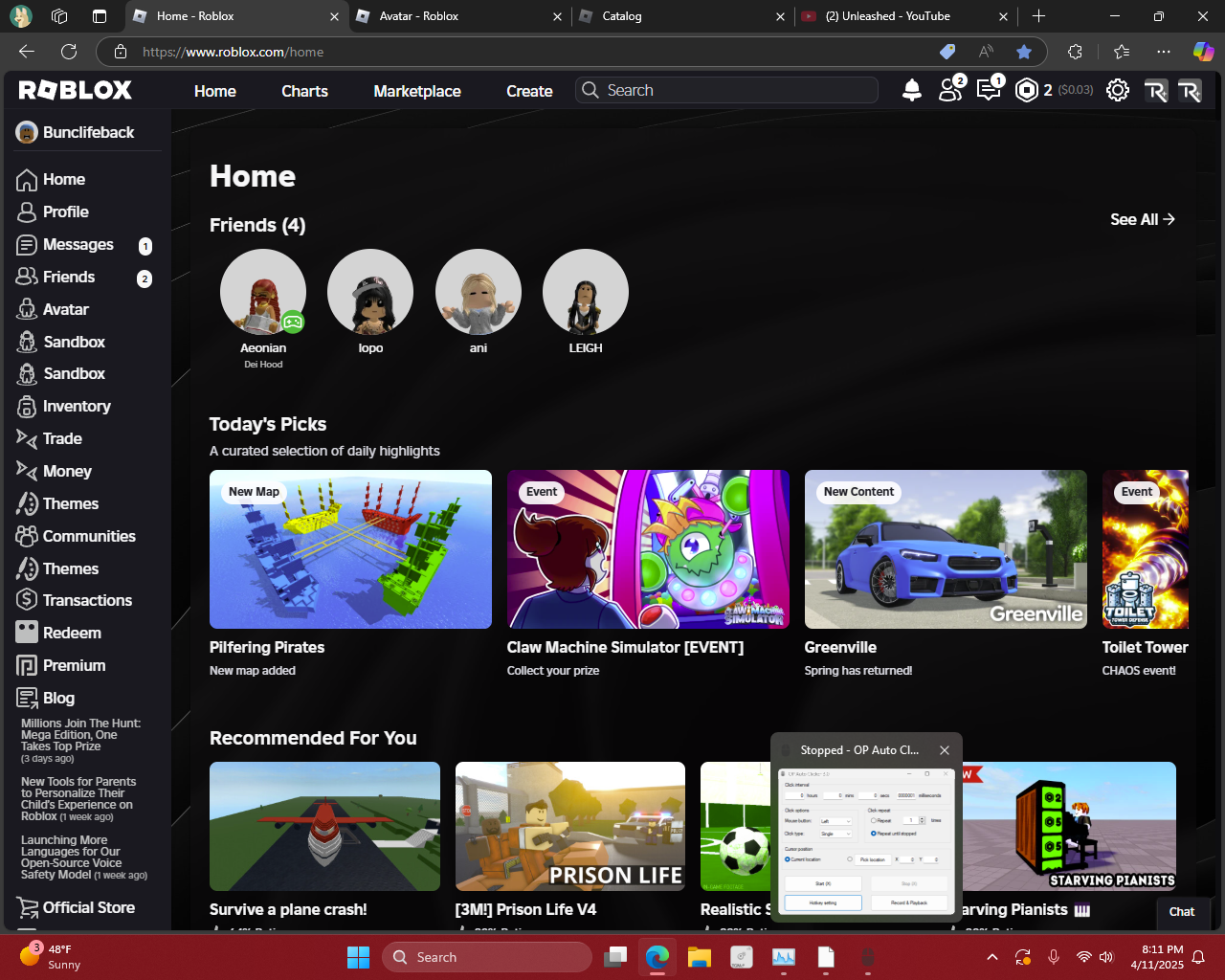Open Premium in the left sidebar

tap(60, 665)
